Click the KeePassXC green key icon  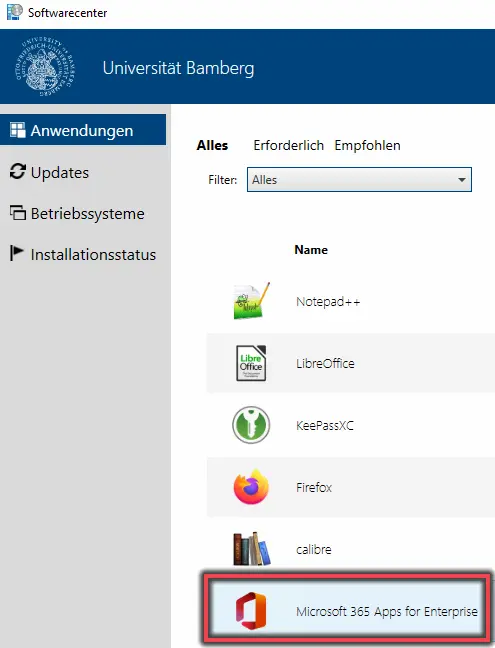251,425
